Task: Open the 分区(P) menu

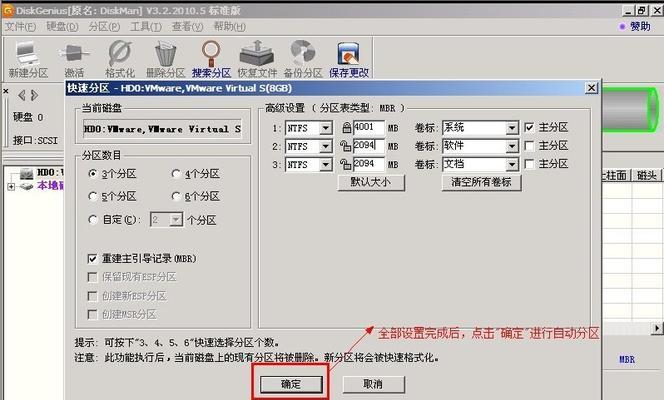Action: [104, 27]
